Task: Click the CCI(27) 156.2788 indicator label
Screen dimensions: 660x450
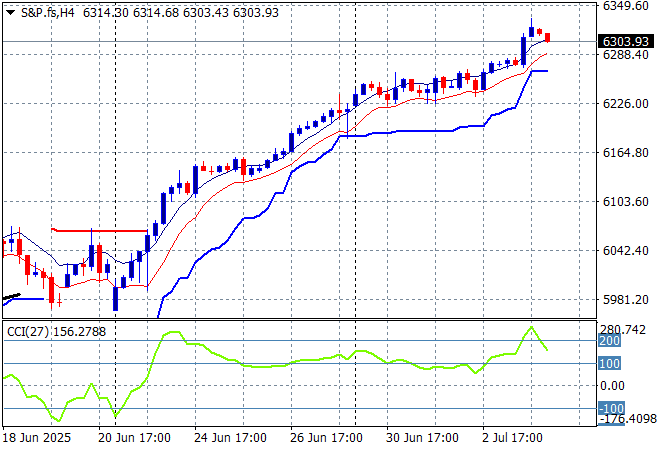Action: 56,332
